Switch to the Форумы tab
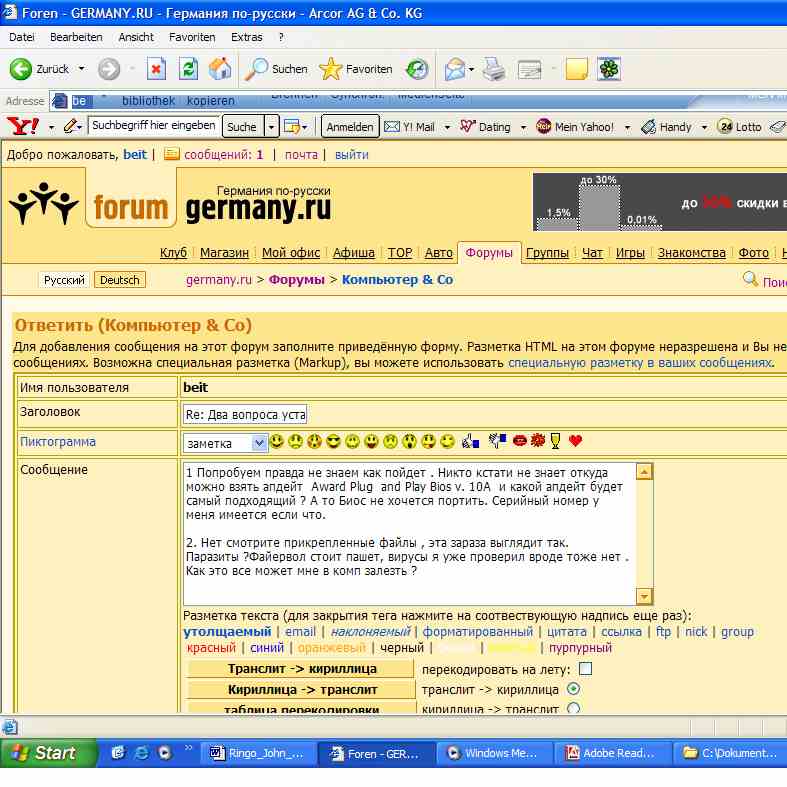787x787 pixels. pyautogui.click(x=489, y=252)
